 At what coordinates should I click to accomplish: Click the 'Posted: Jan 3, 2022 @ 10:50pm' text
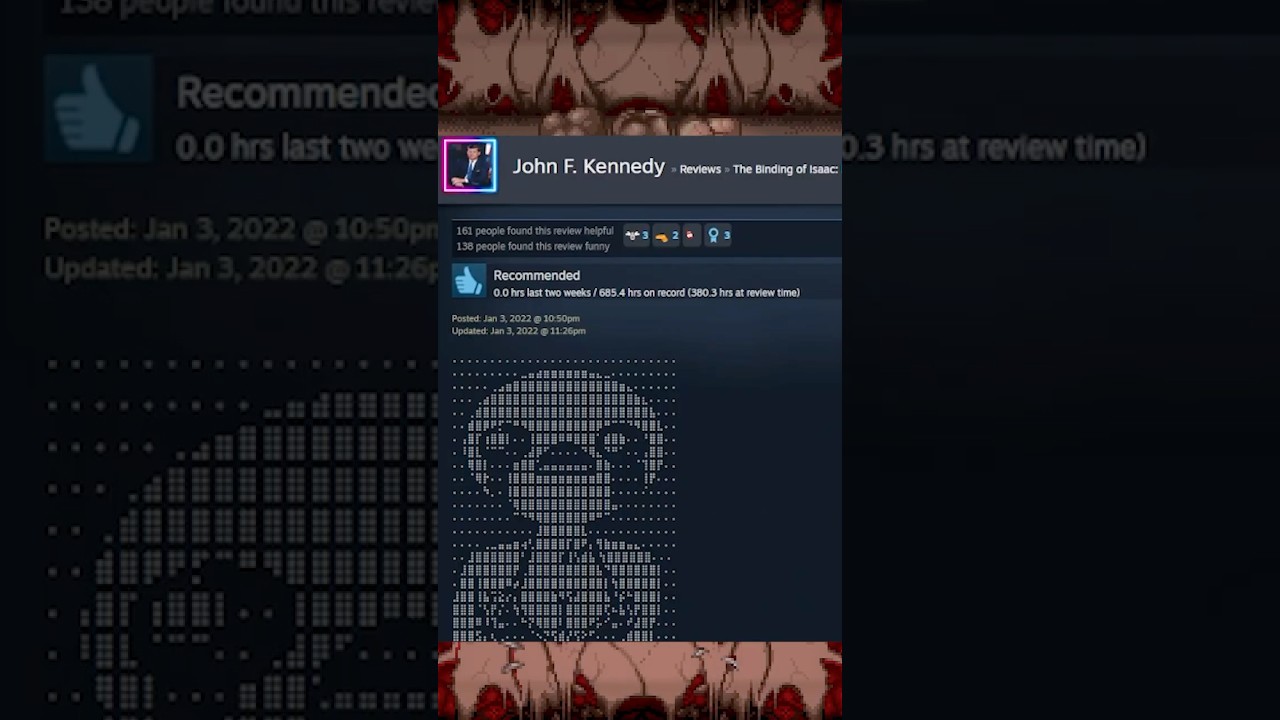coord(516,318)
